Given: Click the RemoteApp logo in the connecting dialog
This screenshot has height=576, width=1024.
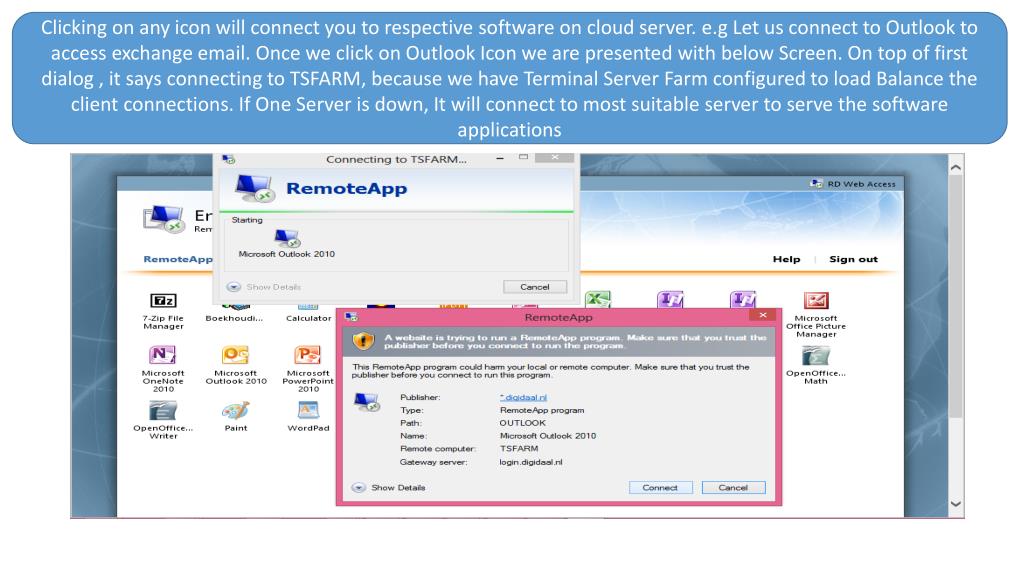Looking at the screenshot, I should pyautogui.click(x=254, y=188).
